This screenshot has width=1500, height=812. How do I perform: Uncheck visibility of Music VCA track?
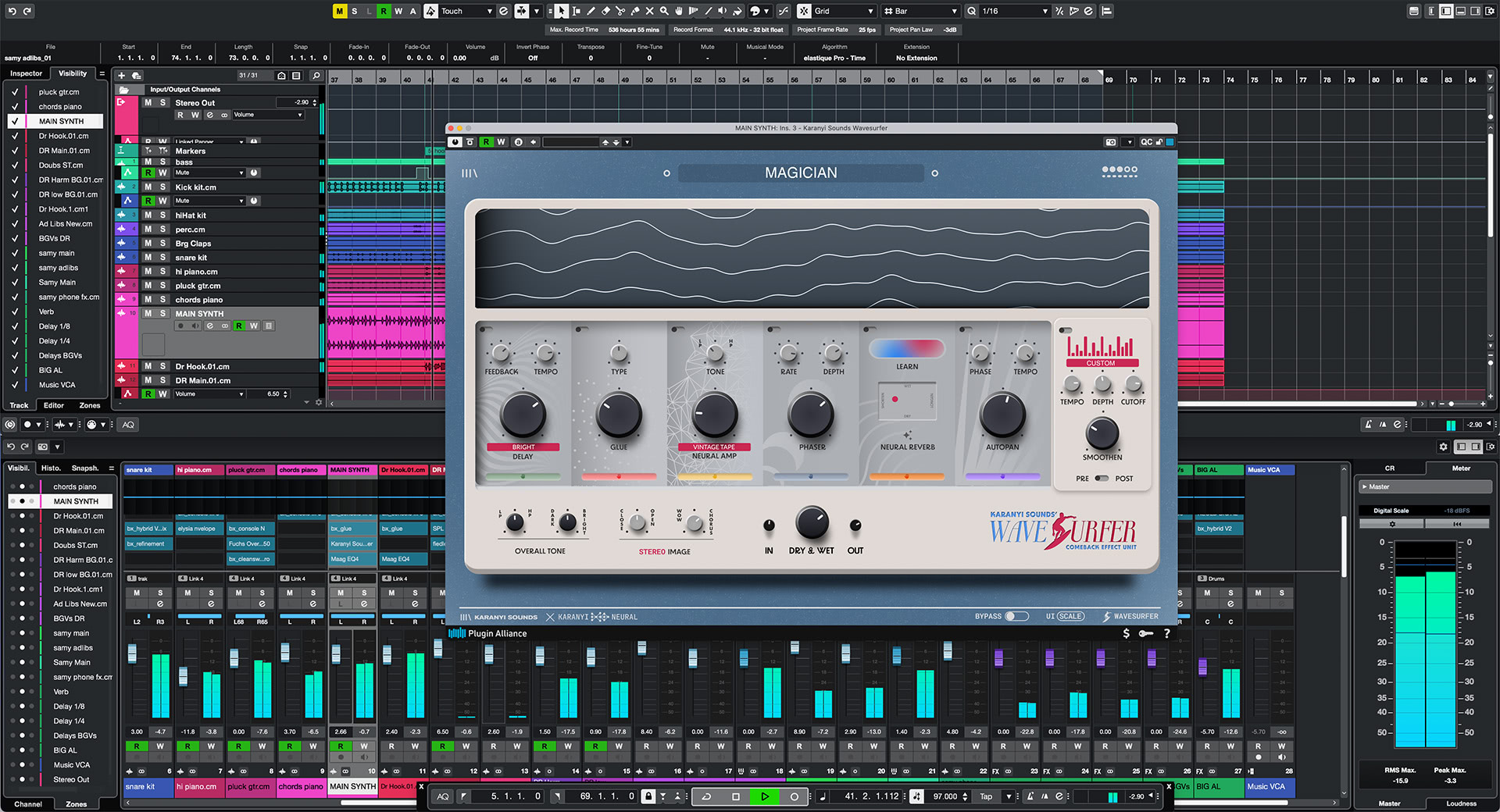click(x=15, y=385)
